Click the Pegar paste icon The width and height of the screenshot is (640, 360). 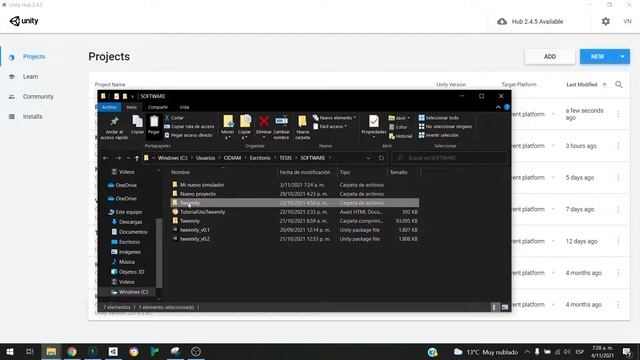pyautogui.click(x=154, y=124)
